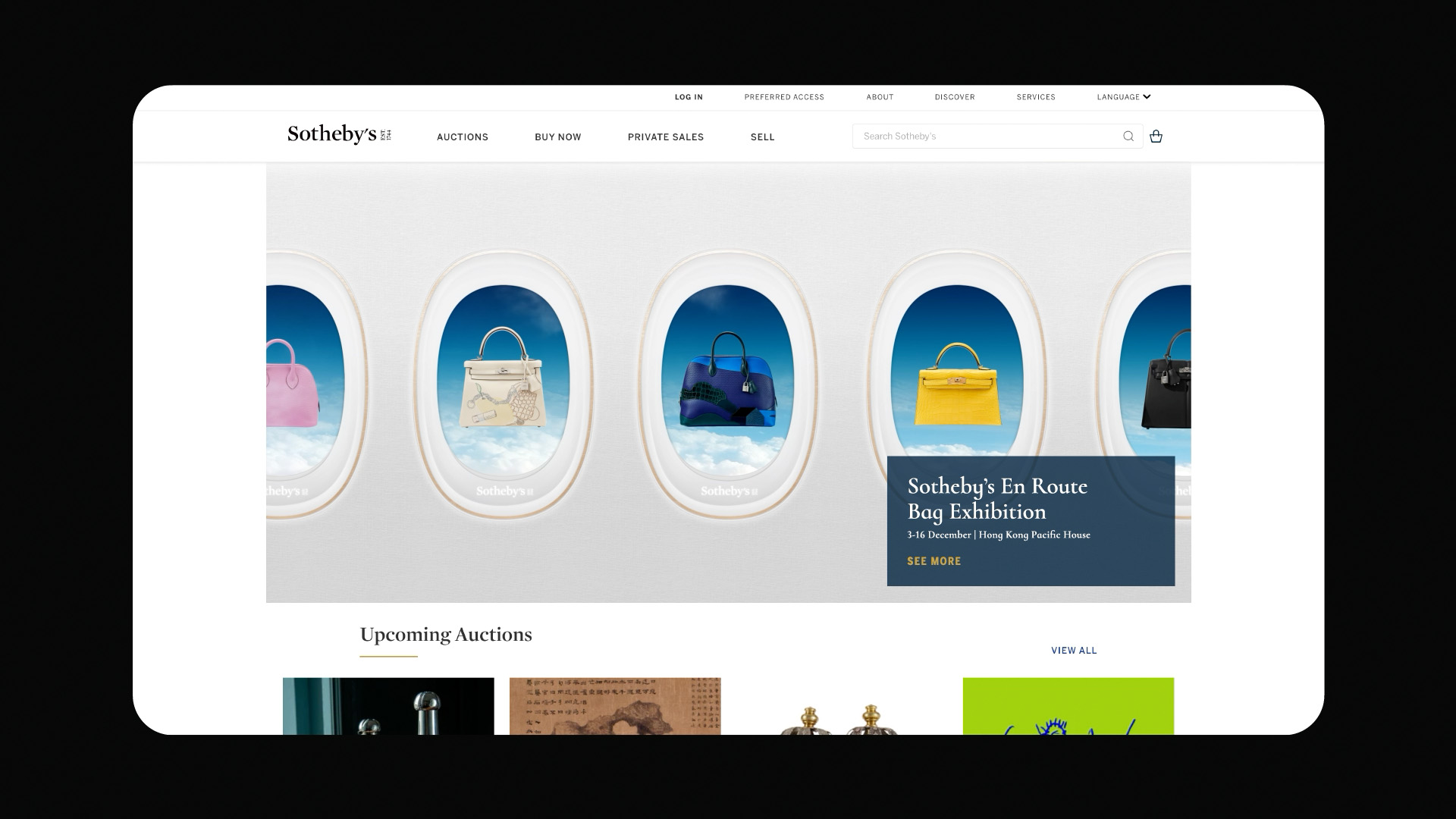Open the Sell menu

pos(763,137)
